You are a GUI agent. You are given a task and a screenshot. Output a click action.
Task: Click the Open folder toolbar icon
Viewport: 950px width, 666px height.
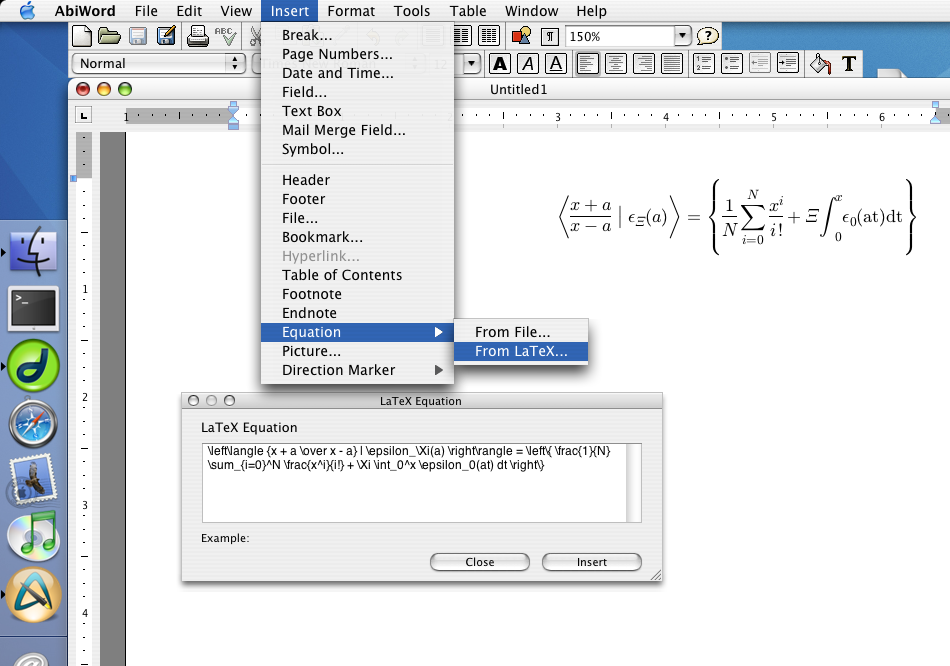click(x=109, y=36)
